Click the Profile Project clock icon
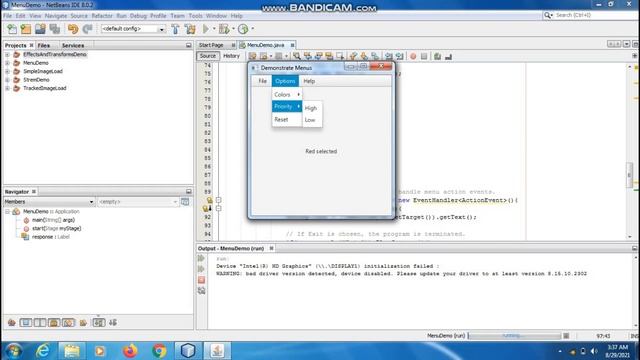The image size is (640, 360). tap(243, 29)
